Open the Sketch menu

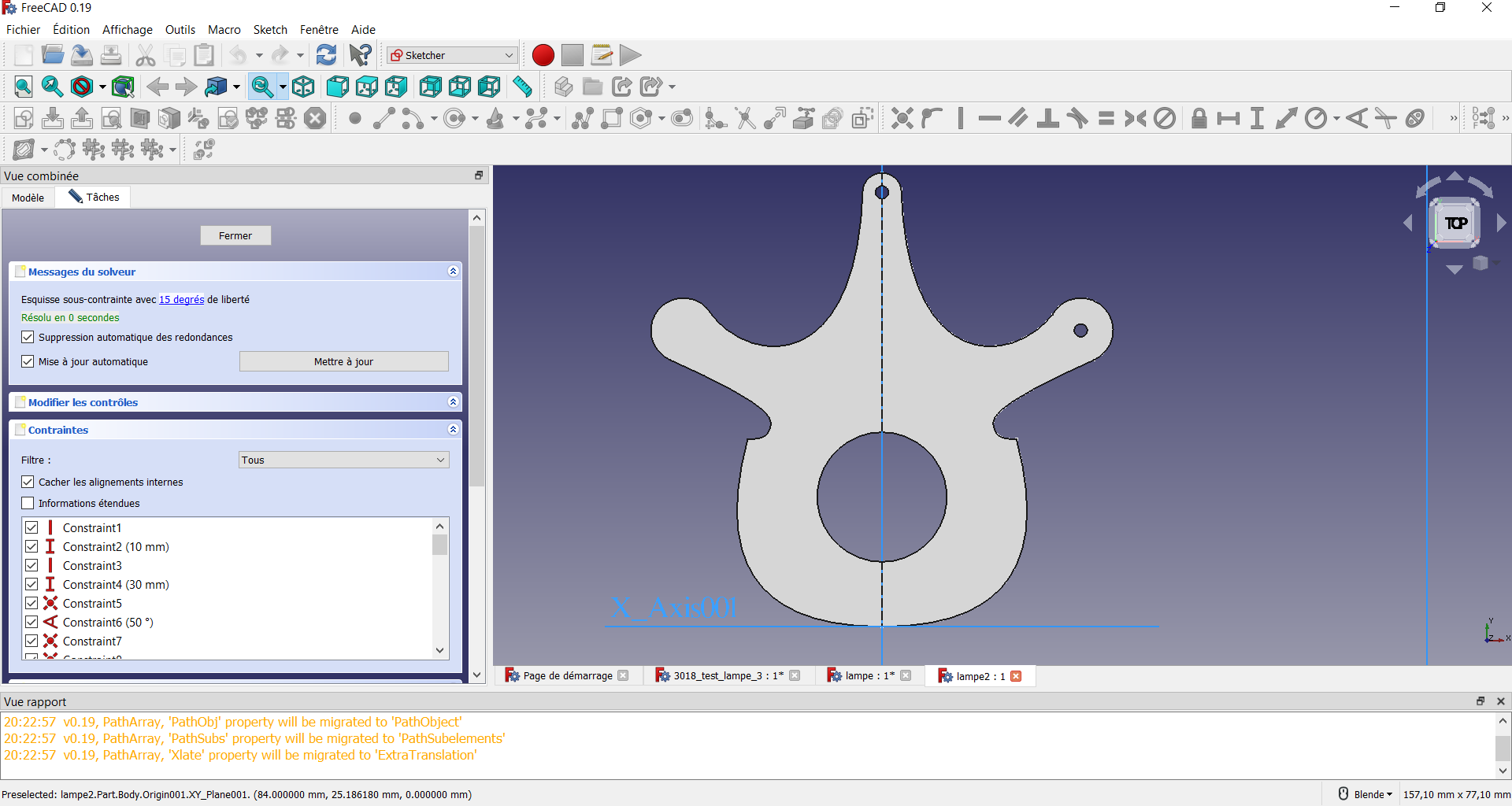pos(270,29)
